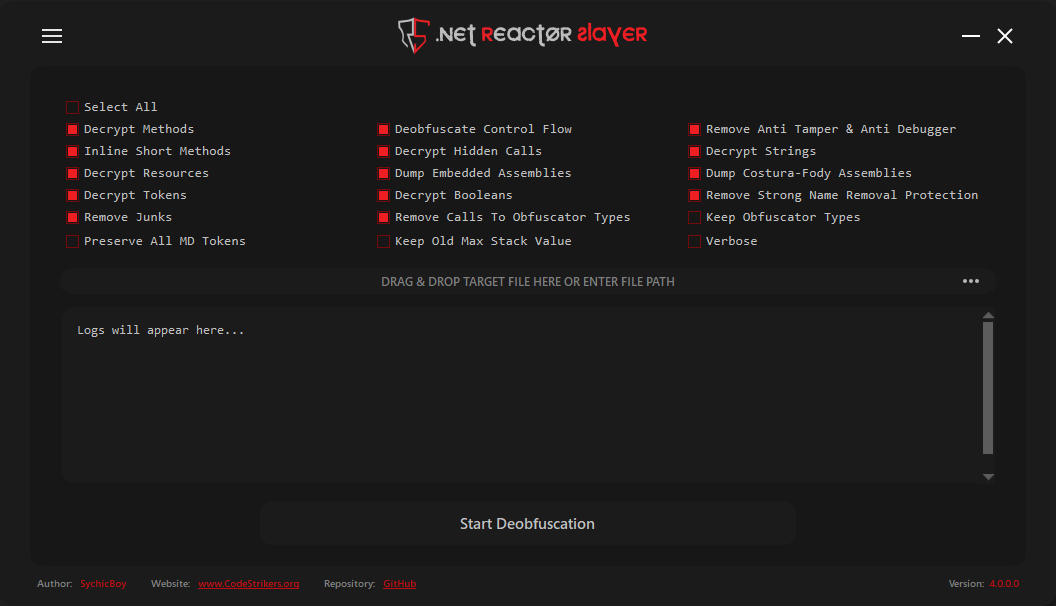
Task: Uncheck Decrypt Hidden Calls
Action: [383, 152]
